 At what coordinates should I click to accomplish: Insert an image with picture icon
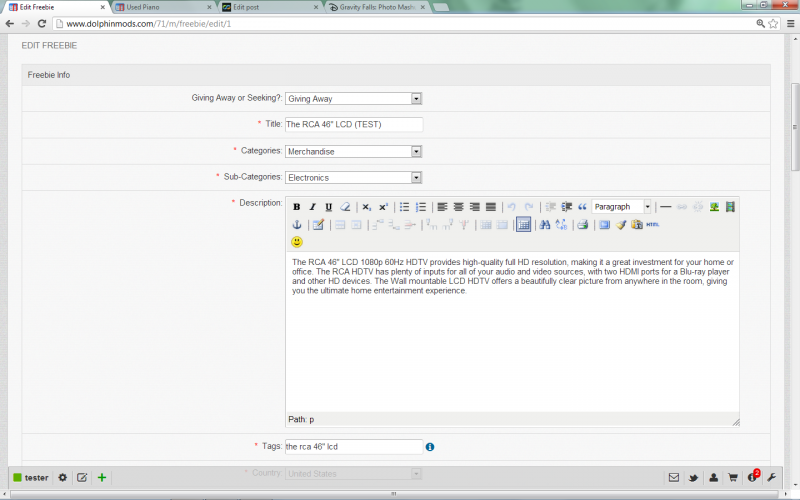(714, 207)
